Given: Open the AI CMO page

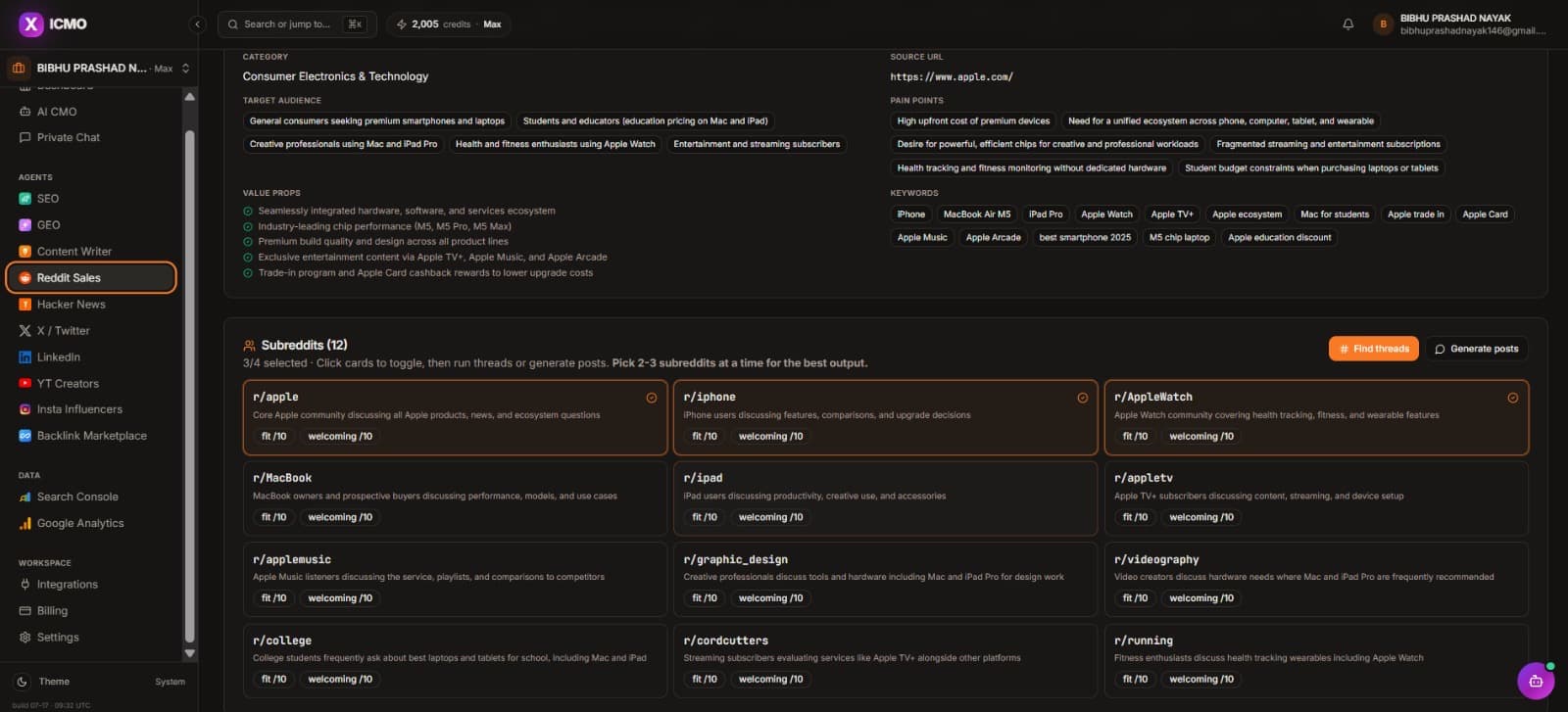Looking at the screenshot, I should point(57,112).
